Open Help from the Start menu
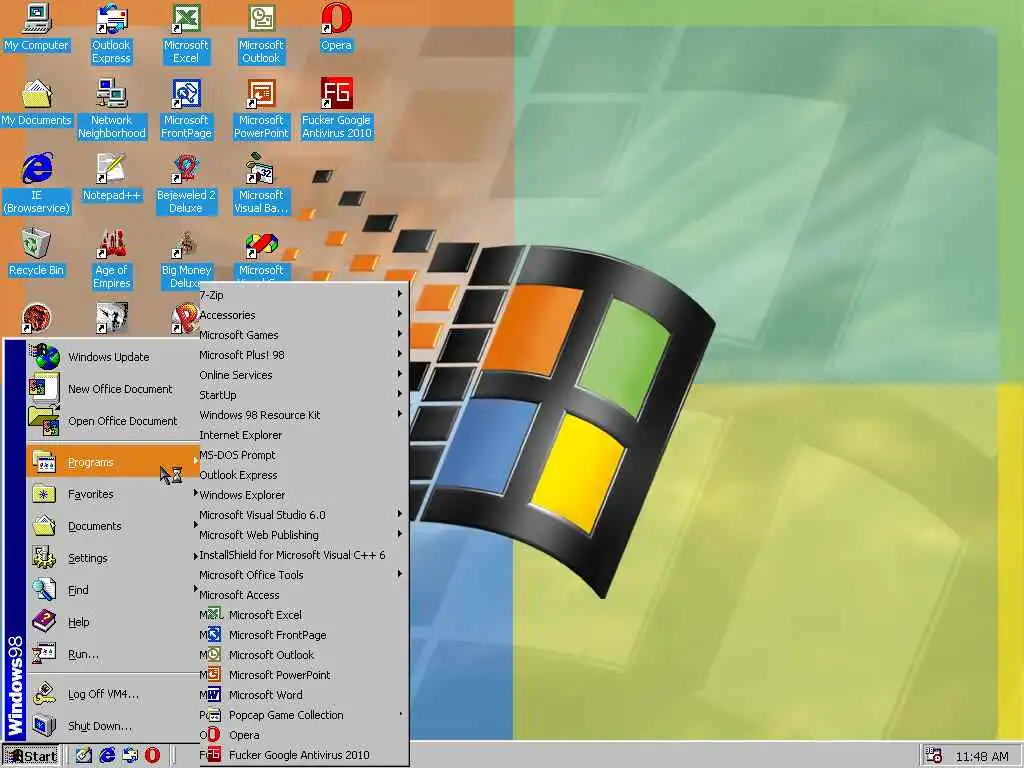Screen dimensions: 1024x768 113,622
